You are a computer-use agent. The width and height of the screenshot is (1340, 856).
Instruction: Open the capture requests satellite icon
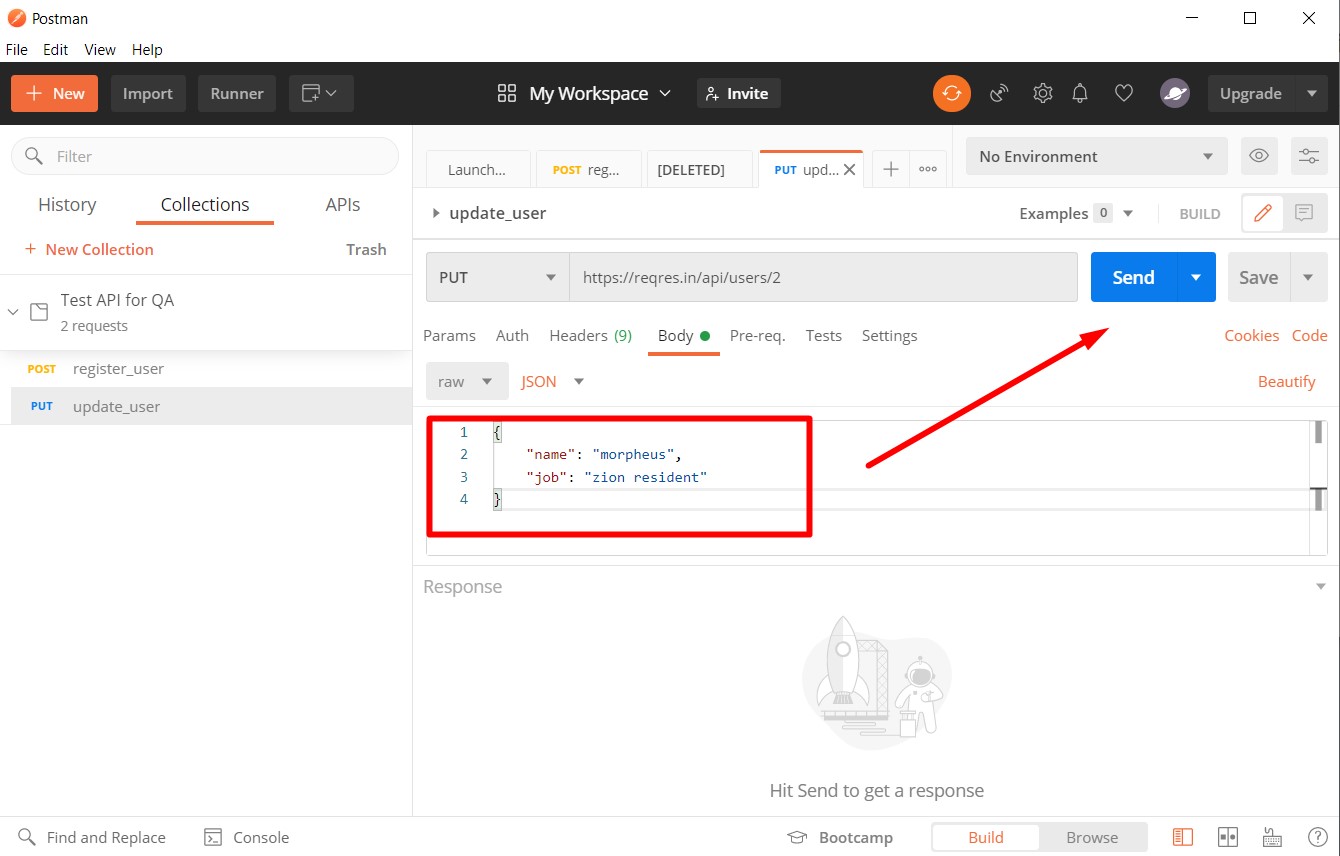[x=999, y=93]
